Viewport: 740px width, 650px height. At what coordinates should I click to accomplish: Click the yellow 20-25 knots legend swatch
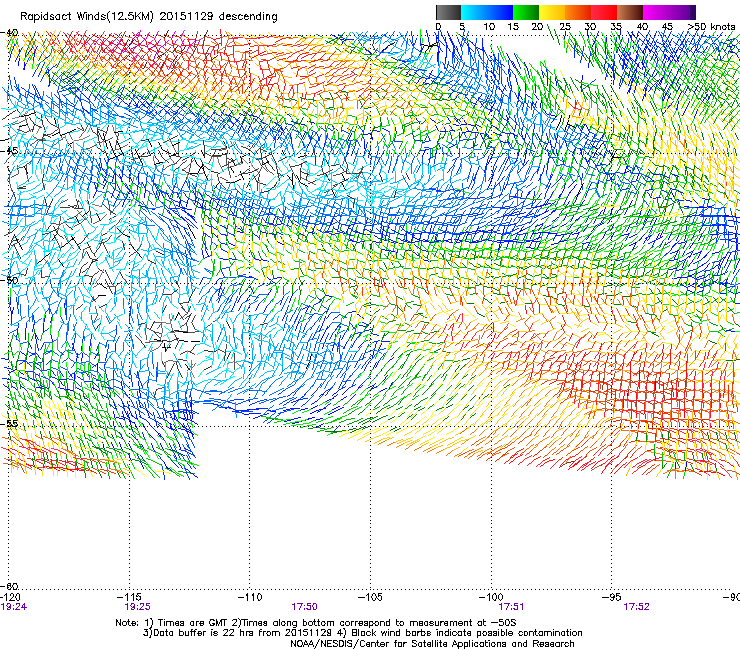(x=552, y=12)
